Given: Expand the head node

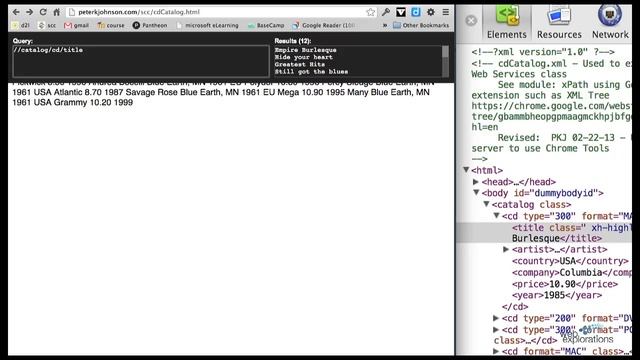Looking at the screenshot, I should 476,182.
